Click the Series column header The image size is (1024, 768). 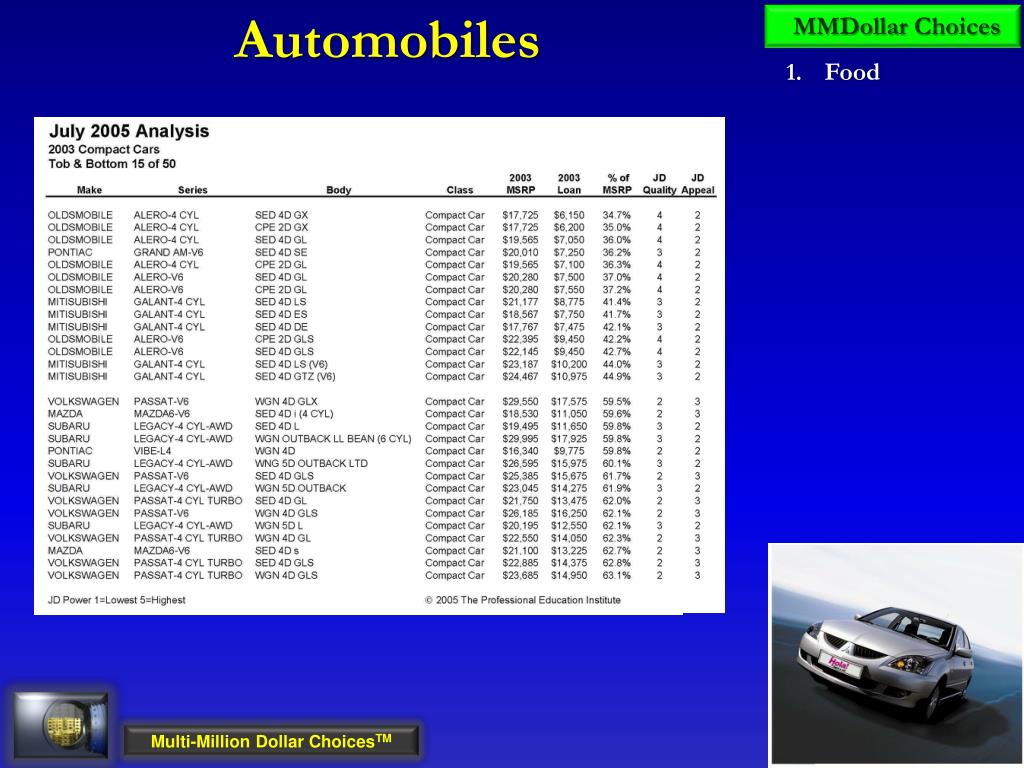click(x=193, y=189)
